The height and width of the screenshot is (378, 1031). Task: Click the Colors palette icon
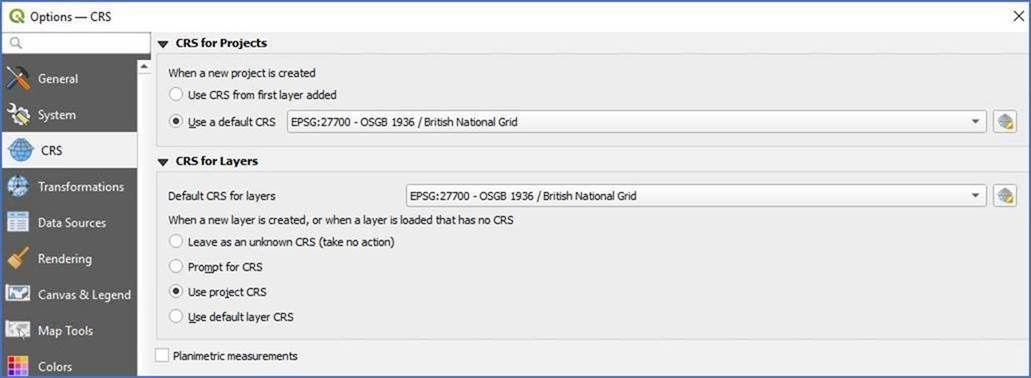pos(18,366)
